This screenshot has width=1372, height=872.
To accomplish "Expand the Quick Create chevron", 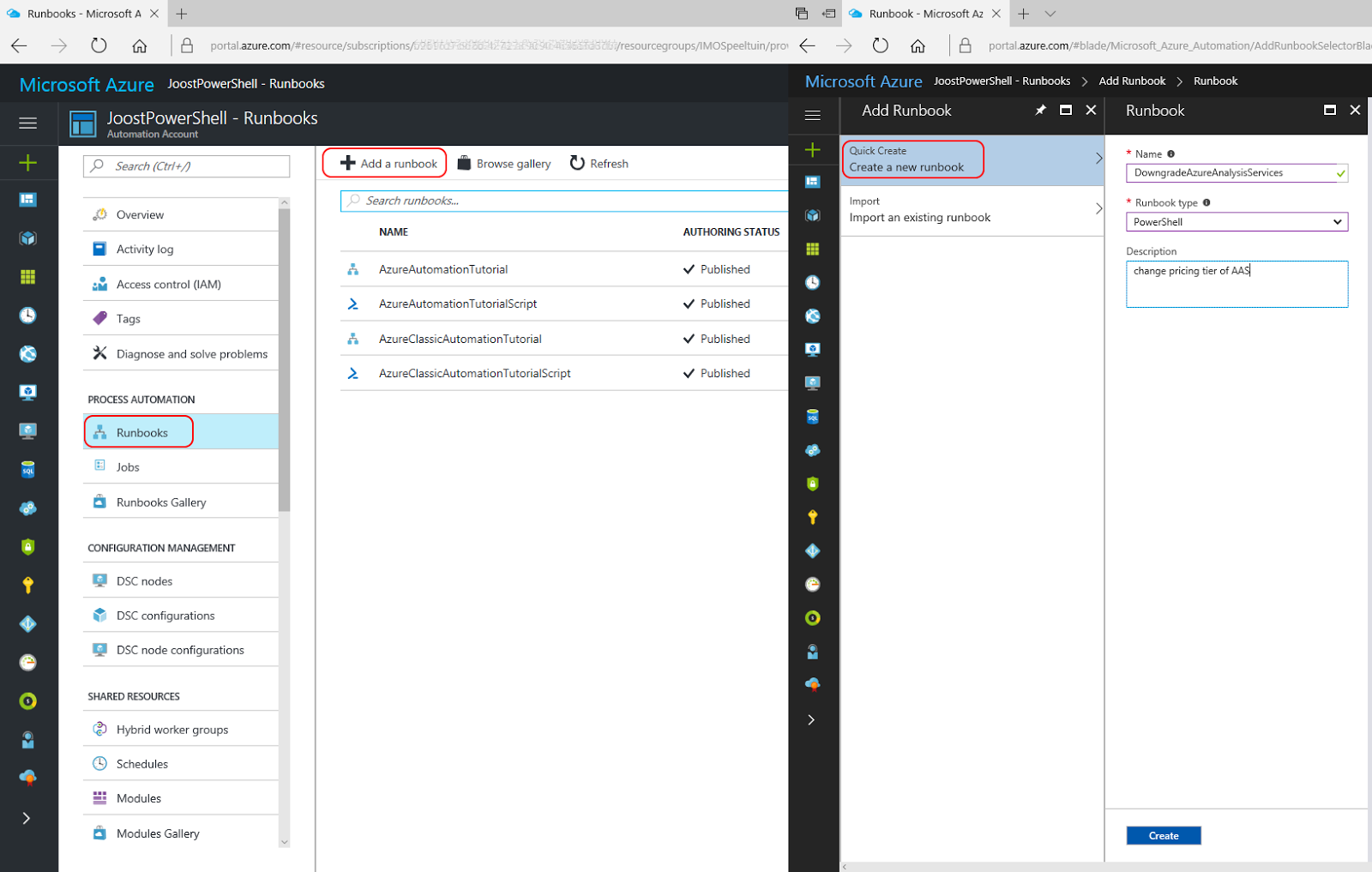I will [x=1098, y=159].
